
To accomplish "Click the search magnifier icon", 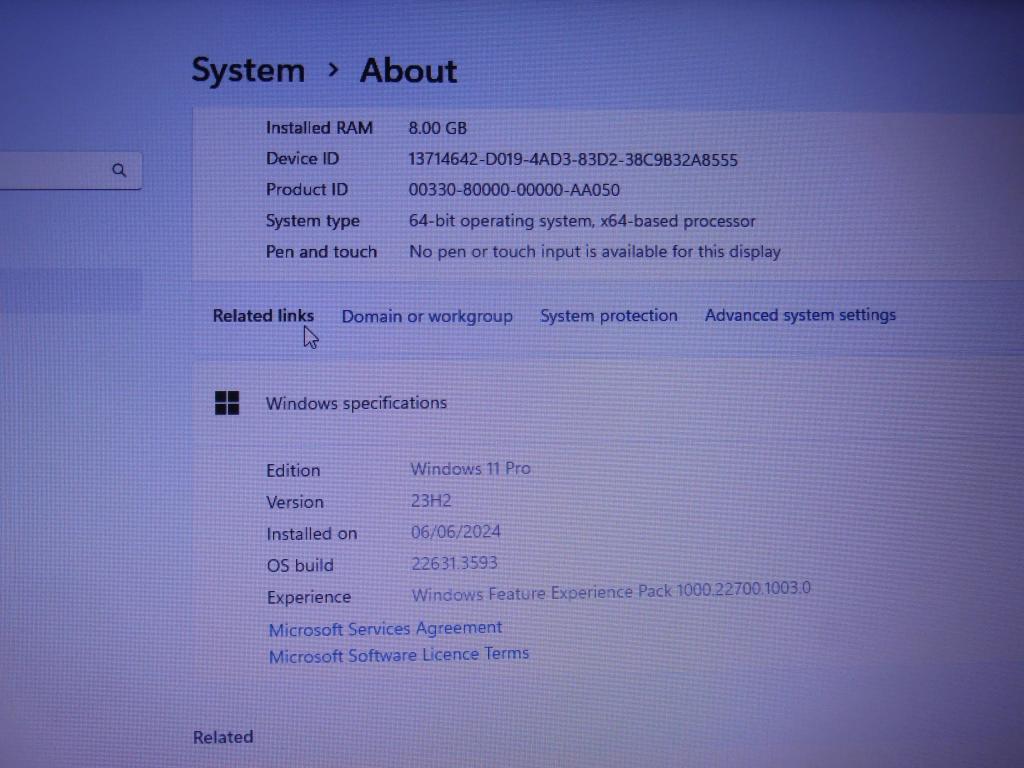I will click(119, 170).
